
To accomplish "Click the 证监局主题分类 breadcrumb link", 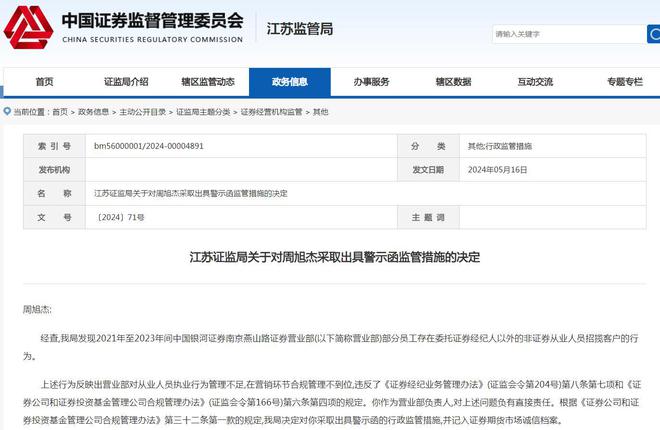I will 203,112.
